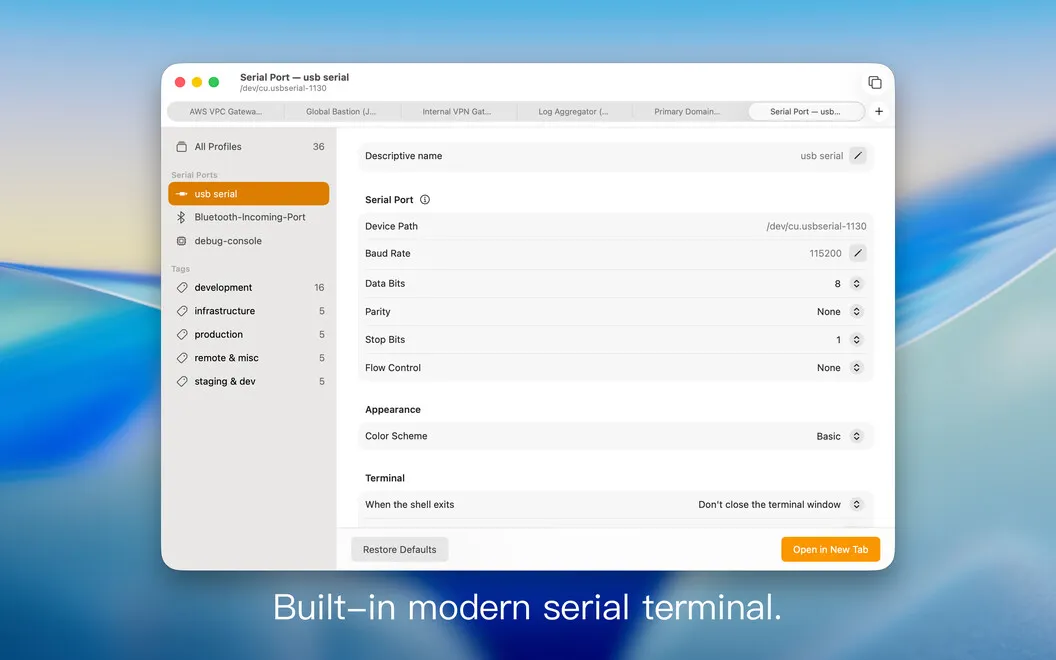Click the debug-console chip icon
Image resolution: width=1056 pixels, height=660 pixels.
[181, 240]
